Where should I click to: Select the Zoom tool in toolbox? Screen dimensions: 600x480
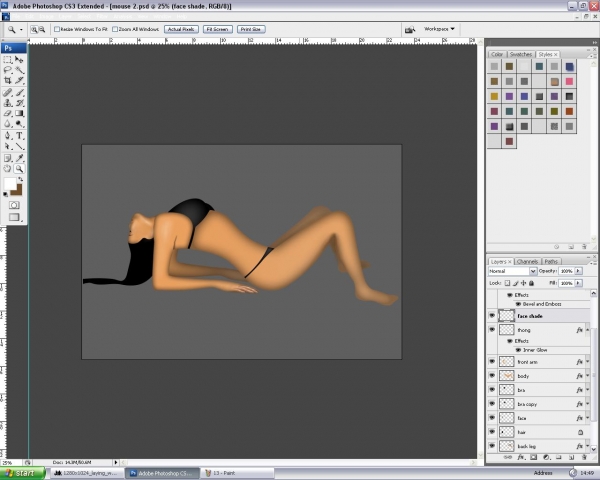[x=19, y=169]
